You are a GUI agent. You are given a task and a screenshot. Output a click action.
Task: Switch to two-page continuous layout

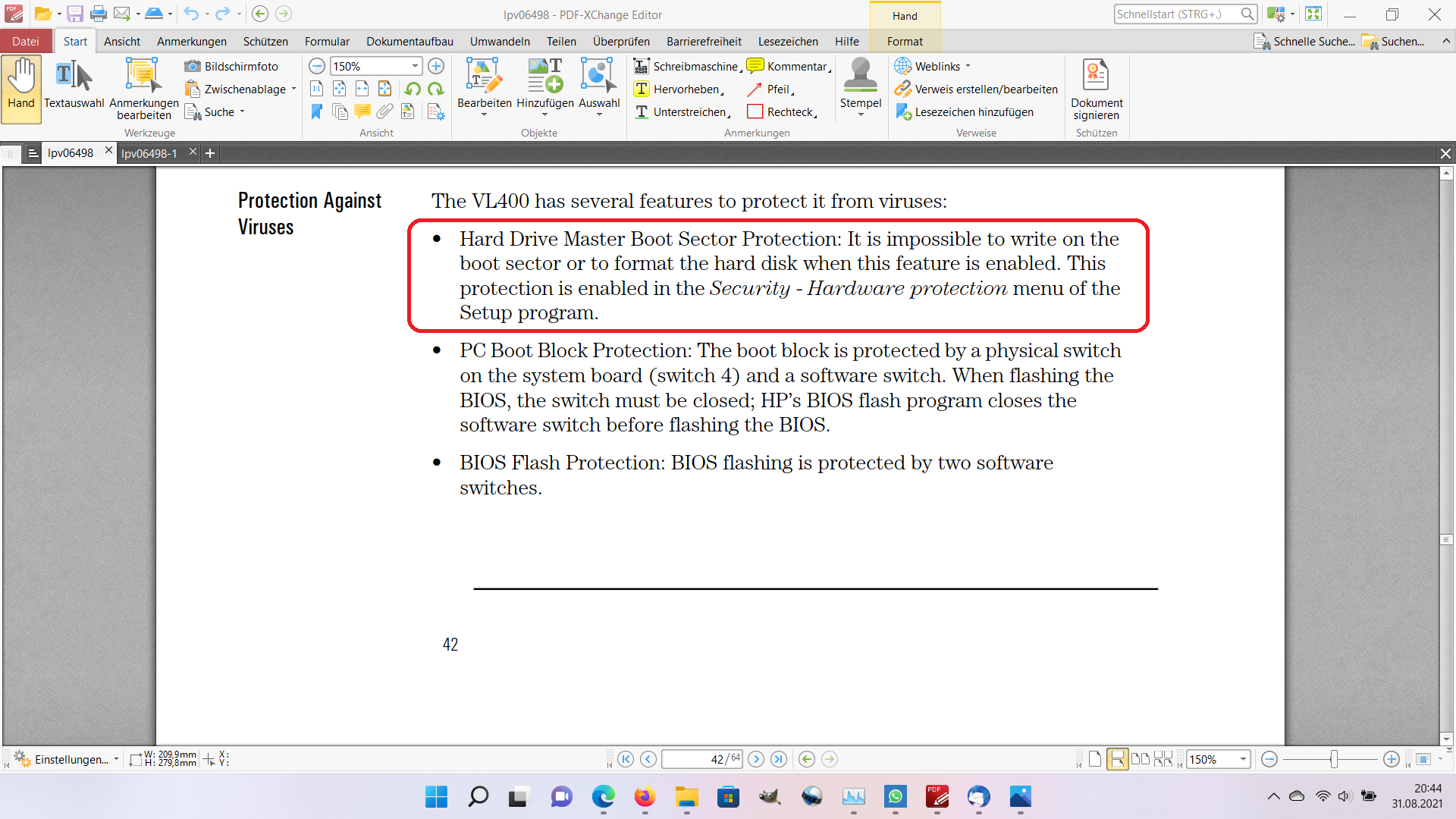pyautogui.click(x=1163, y=759)
